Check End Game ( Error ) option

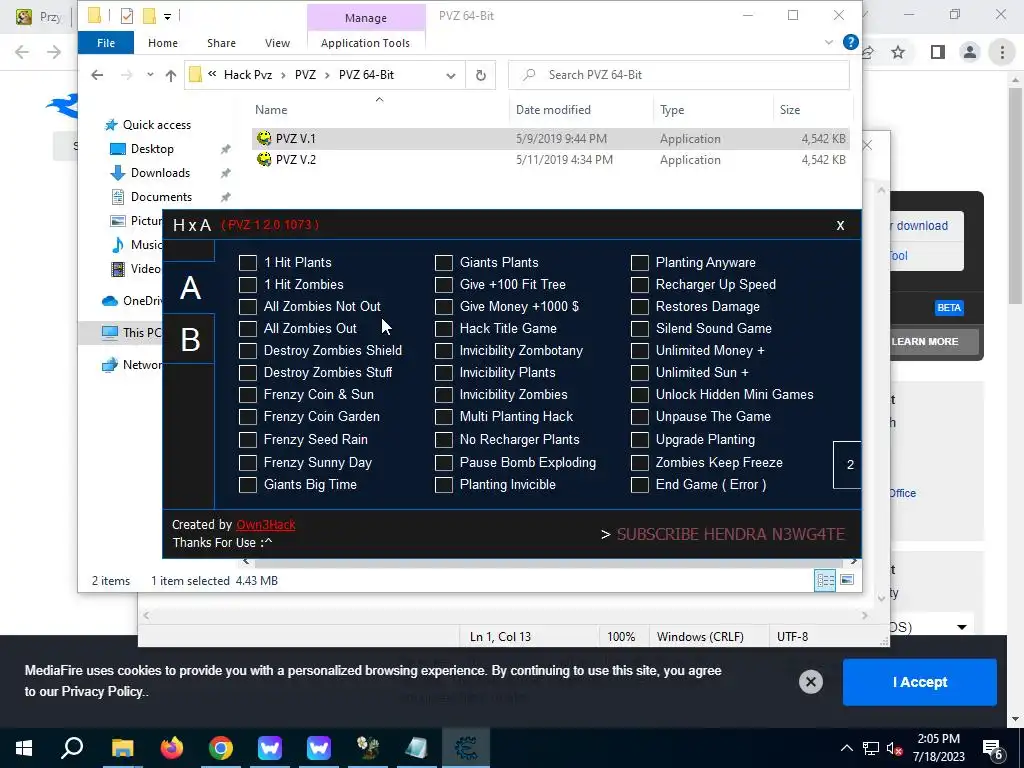[639, 485]
